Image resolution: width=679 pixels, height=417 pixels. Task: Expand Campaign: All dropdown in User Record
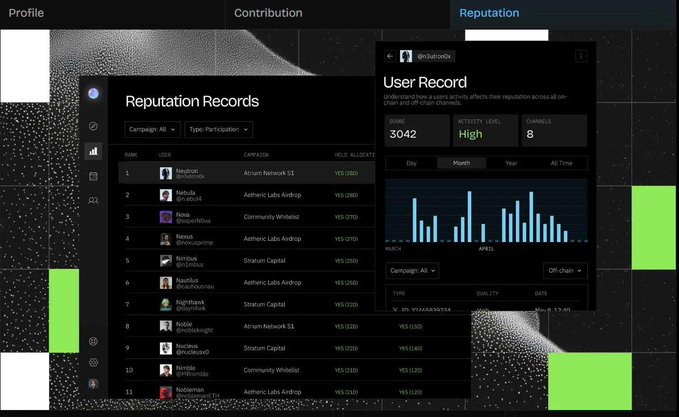click(412, 271)
